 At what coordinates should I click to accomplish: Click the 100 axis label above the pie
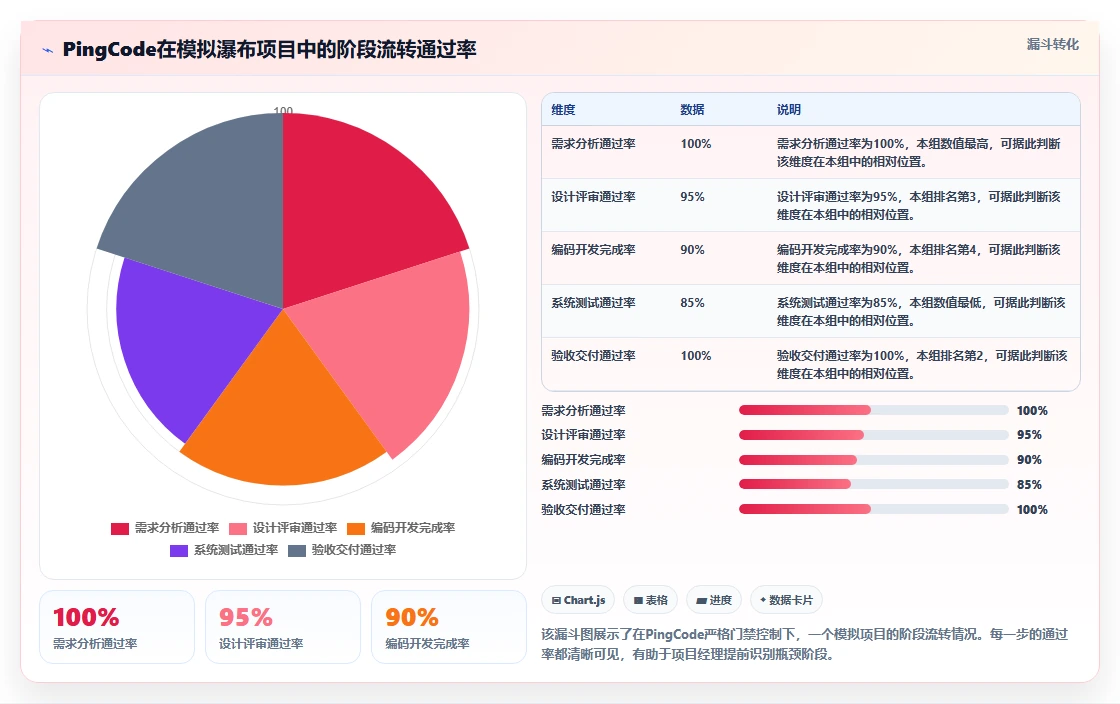pyautogui.click(x=283, y=110)
